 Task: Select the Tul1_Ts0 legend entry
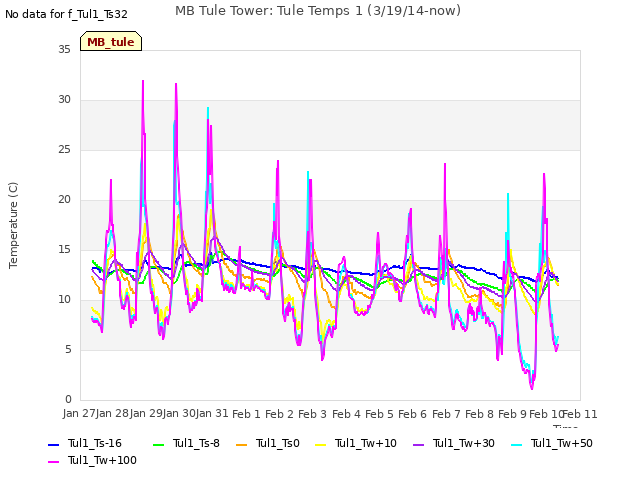(268, 443)
